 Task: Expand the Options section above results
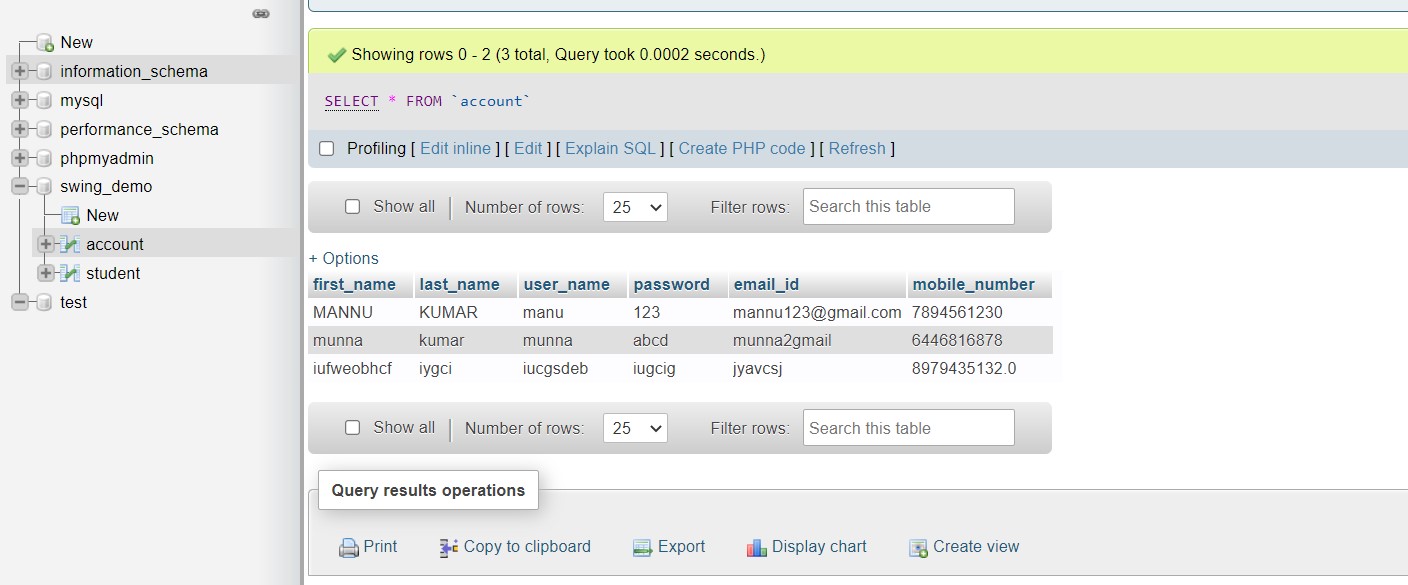pyautogui.click(x=344, y=258)
